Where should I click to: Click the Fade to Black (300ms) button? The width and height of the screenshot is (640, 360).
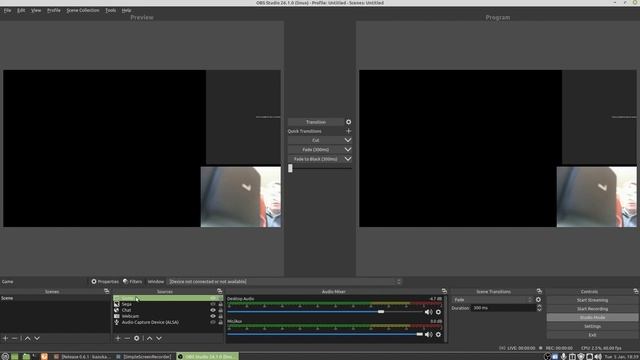[x=316, y=159]
